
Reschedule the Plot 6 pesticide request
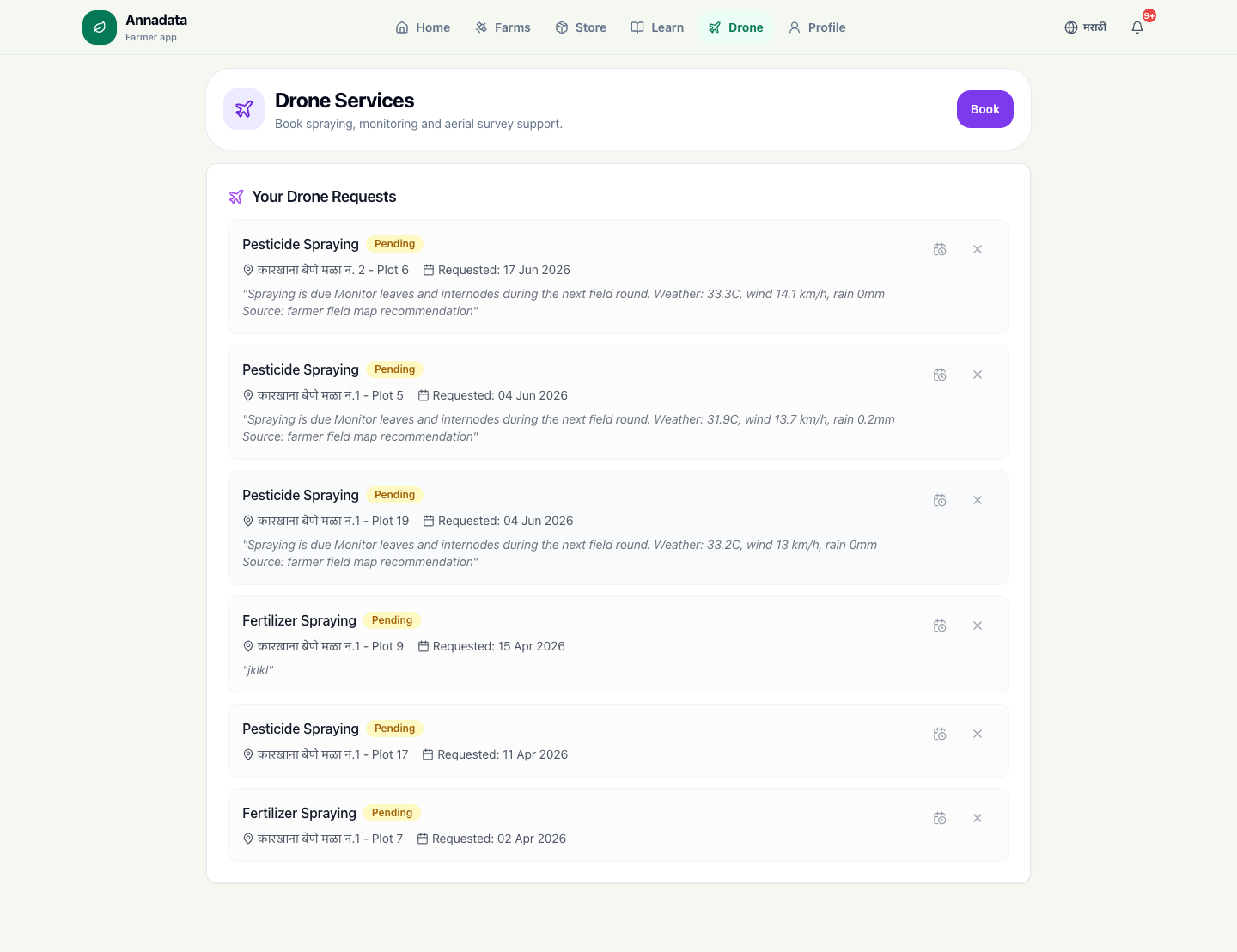click(940, 249)
